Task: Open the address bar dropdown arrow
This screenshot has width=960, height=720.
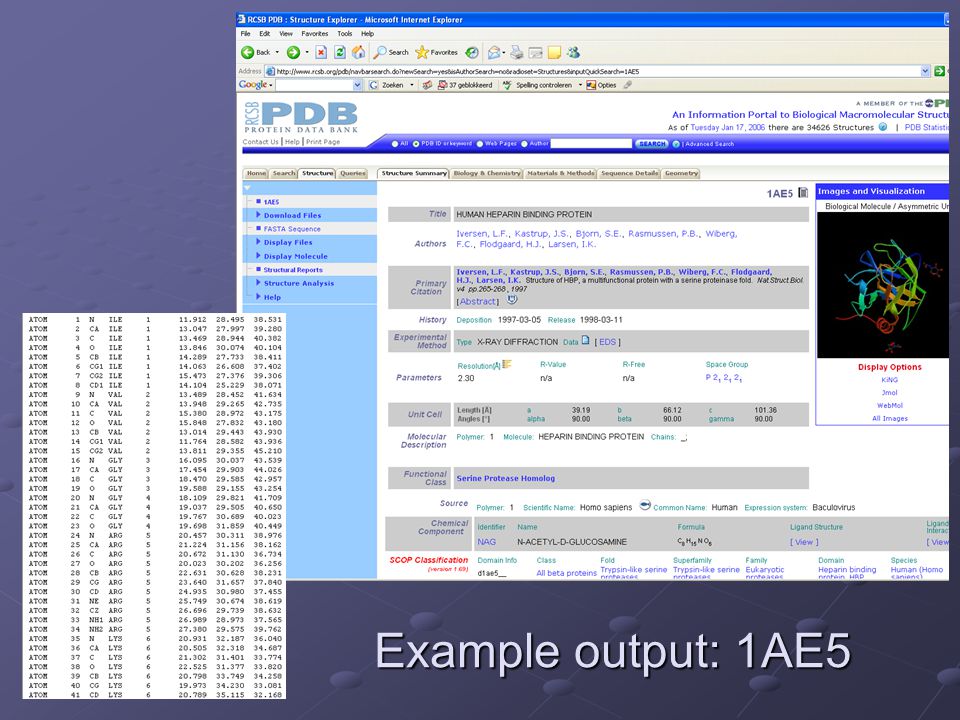Action: pos(925,72)
